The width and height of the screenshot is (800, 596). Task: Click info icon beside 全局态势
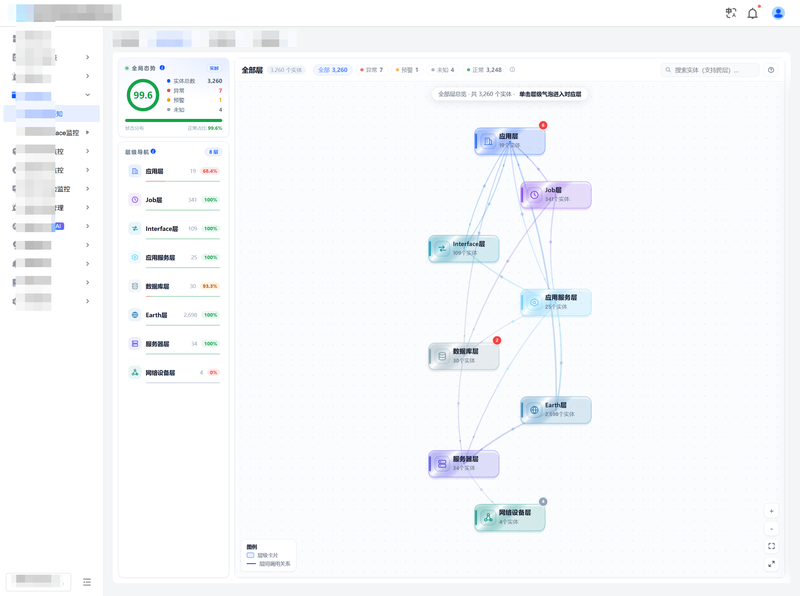162,68
